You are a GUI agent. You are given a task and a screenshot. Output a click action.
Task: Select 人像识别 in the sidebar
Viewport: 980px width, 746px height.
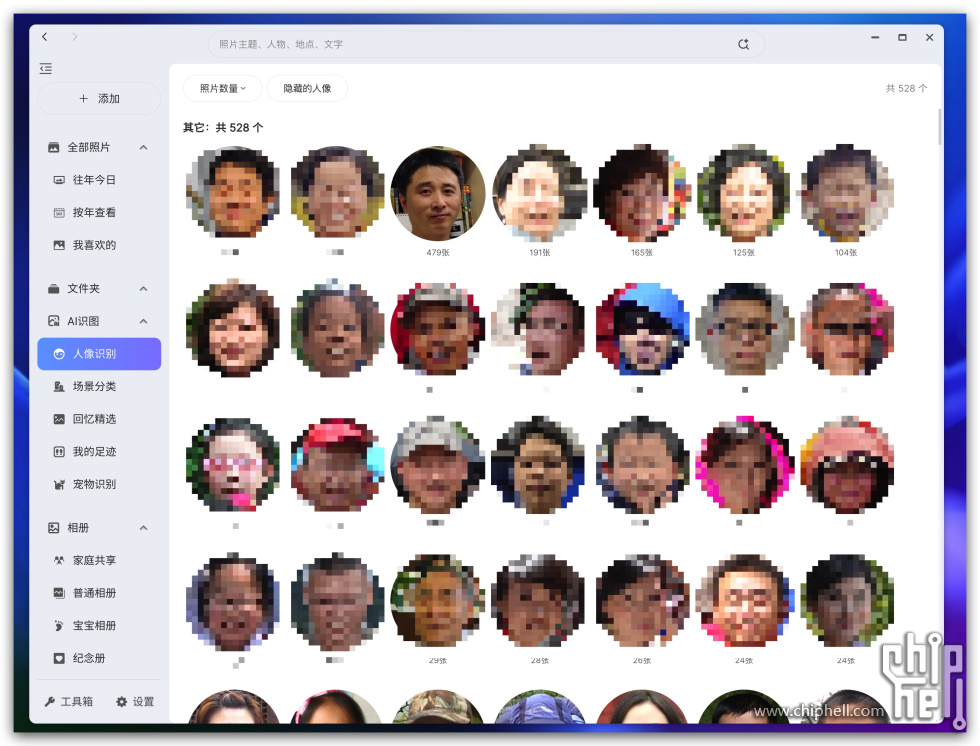[x=99, y=354]
